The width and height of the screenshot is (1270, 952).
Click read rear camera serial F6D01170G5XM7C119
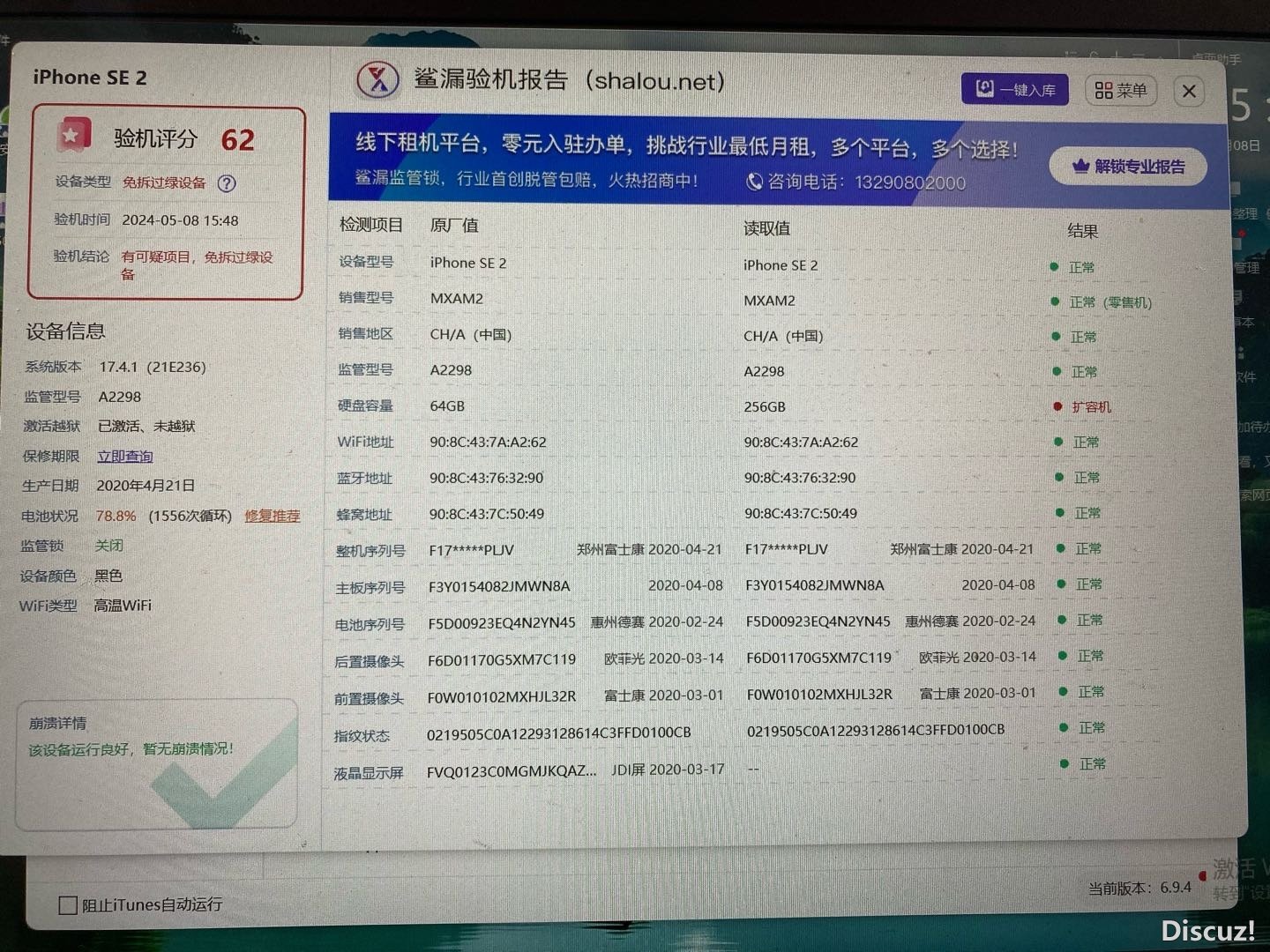tap(819, 658)
